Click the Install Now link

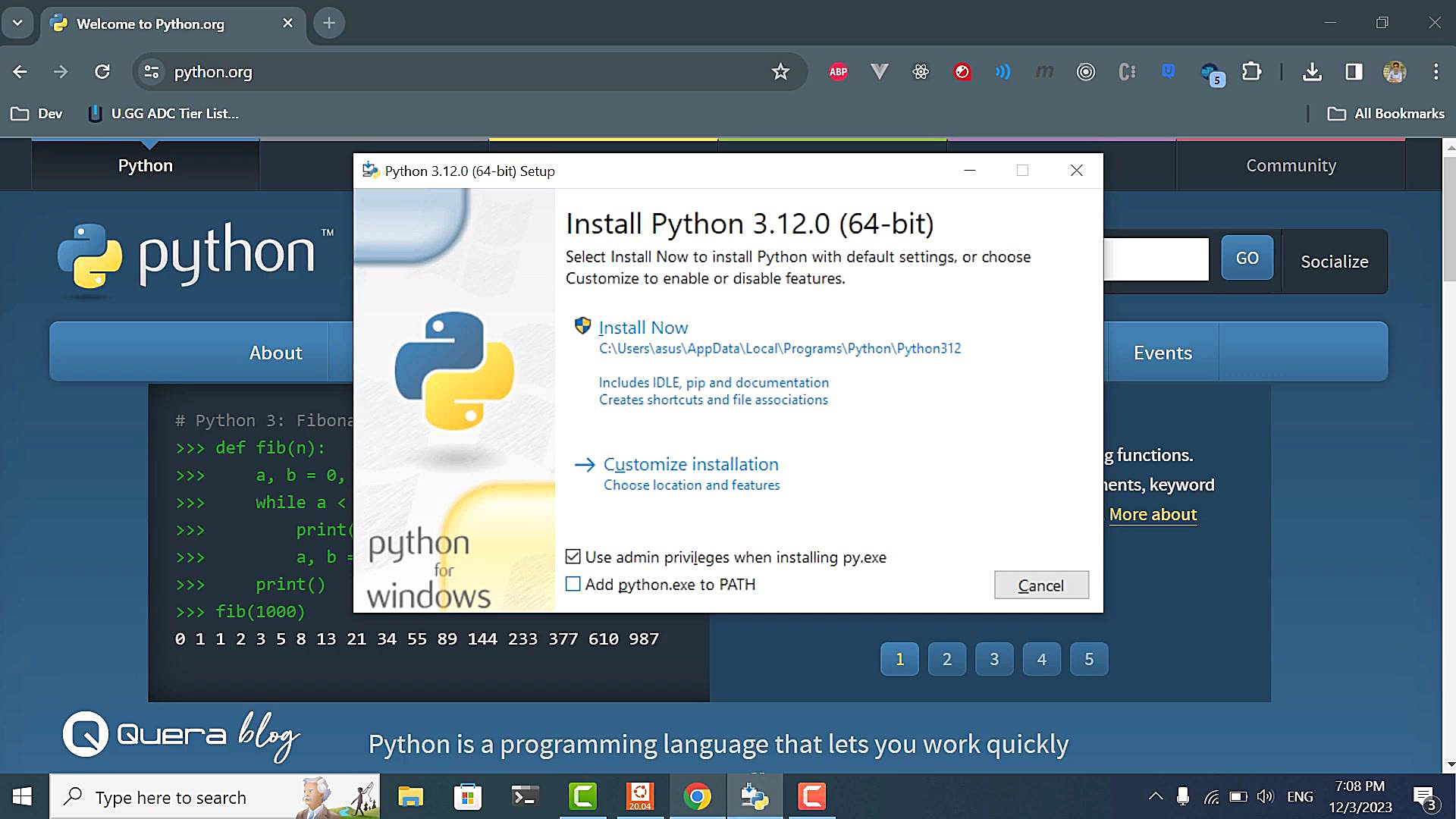tap(643, 328)
